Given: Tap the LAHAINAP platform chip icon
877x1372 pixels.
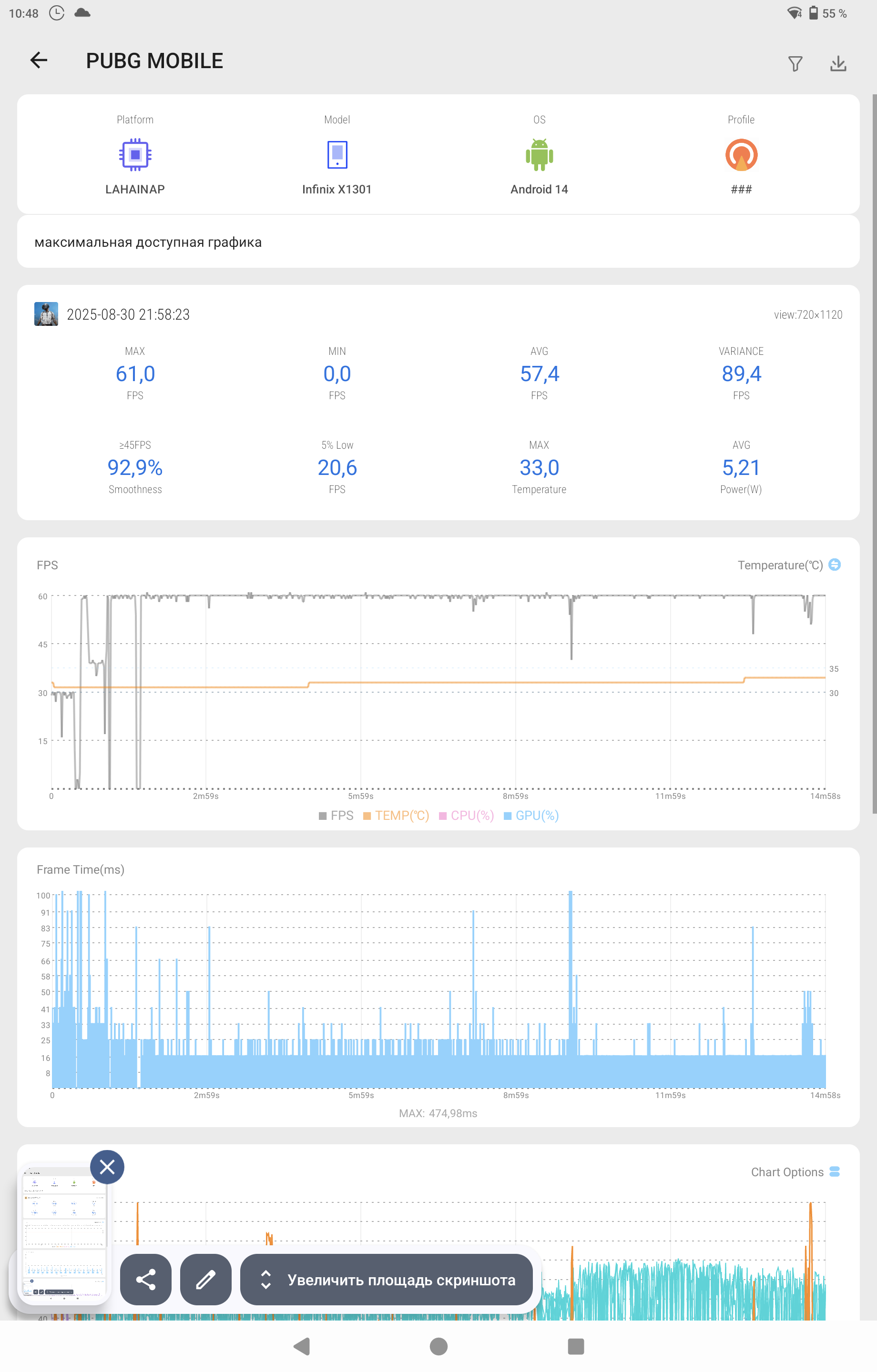Looking at the screenshot, I should coord(135,154).
